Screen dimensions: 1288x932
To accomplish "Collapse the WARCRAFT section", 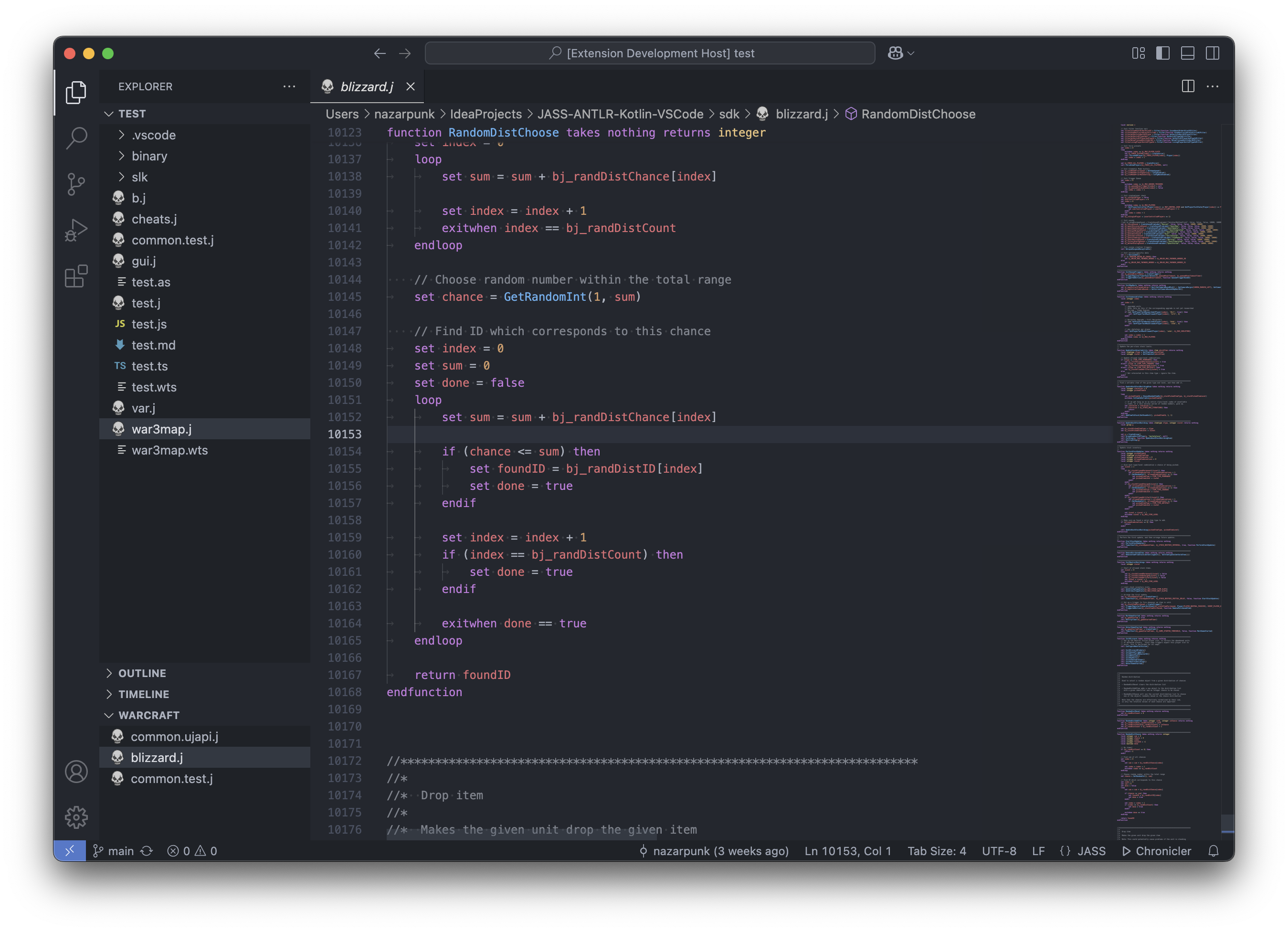I will point(149,715).
